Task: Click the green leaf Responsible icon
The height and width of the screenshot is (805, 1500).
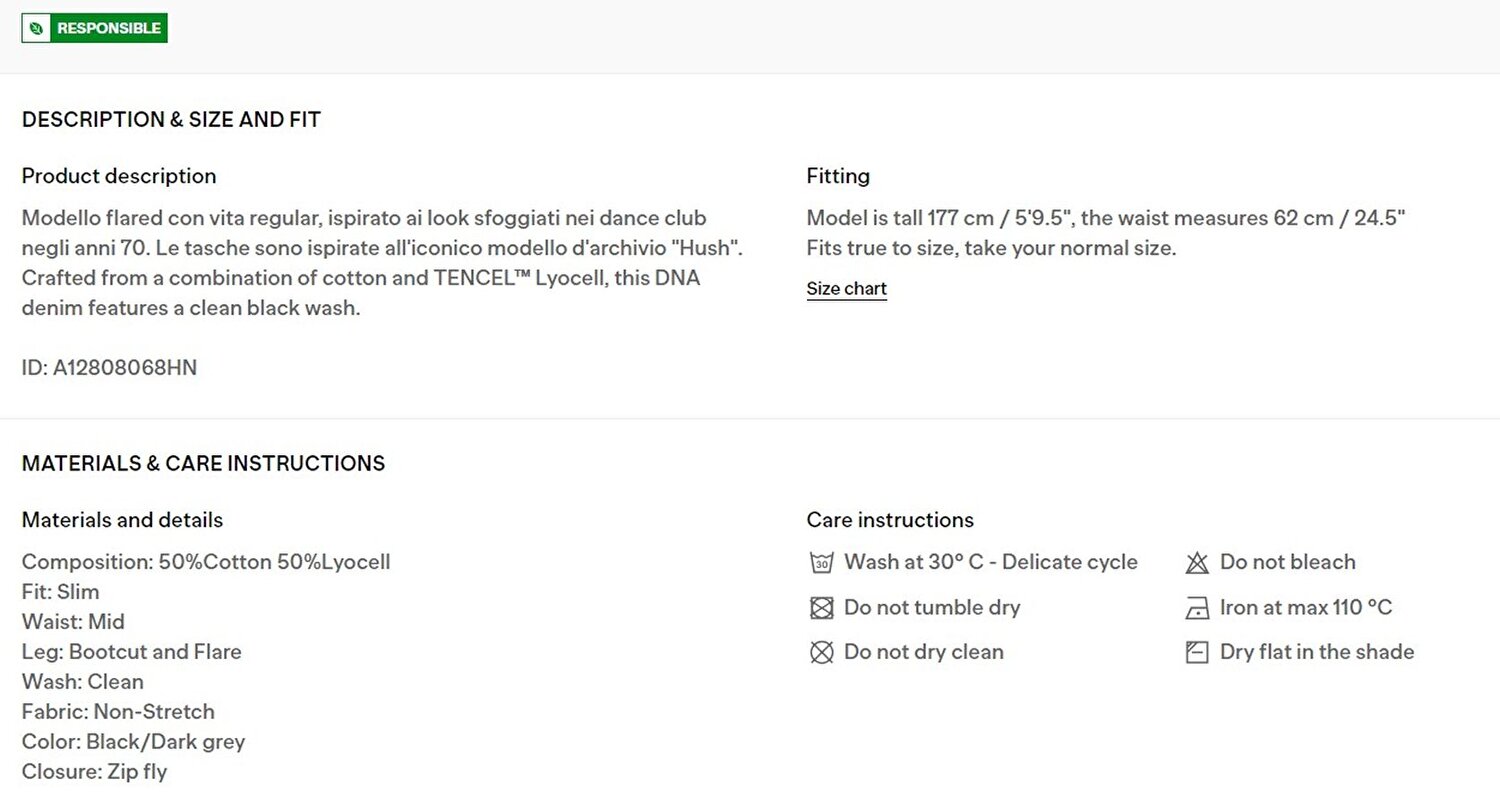Action: (36, 28)
